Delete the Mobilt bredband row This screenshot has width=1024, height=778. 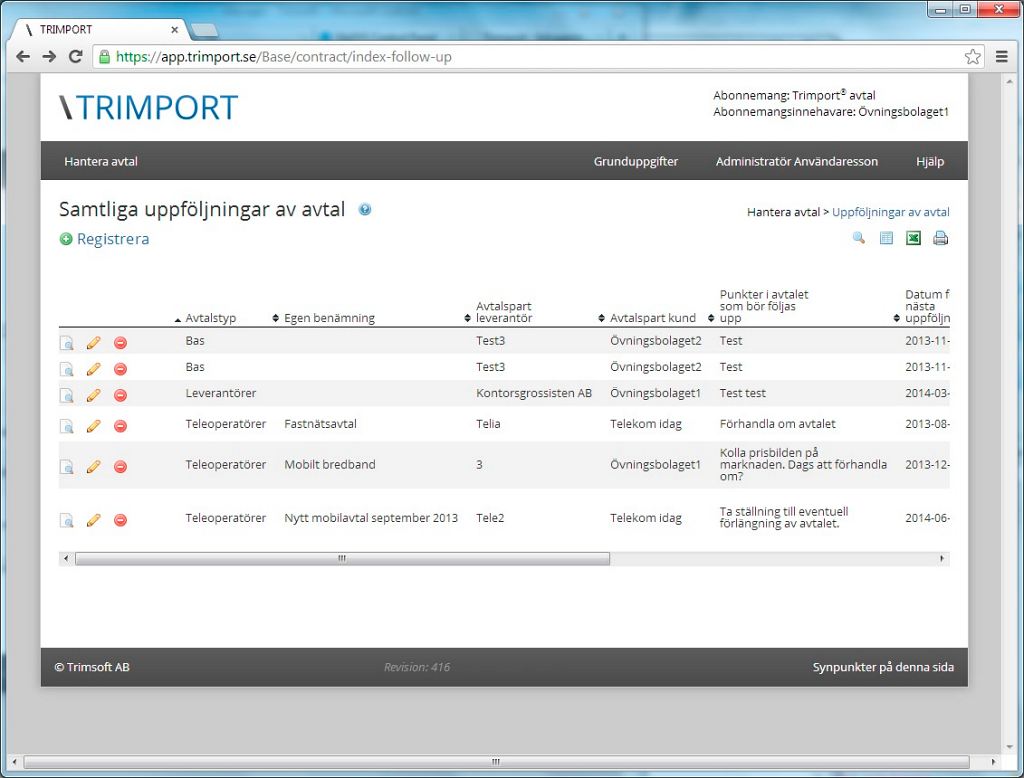click(x=120, y=466)
